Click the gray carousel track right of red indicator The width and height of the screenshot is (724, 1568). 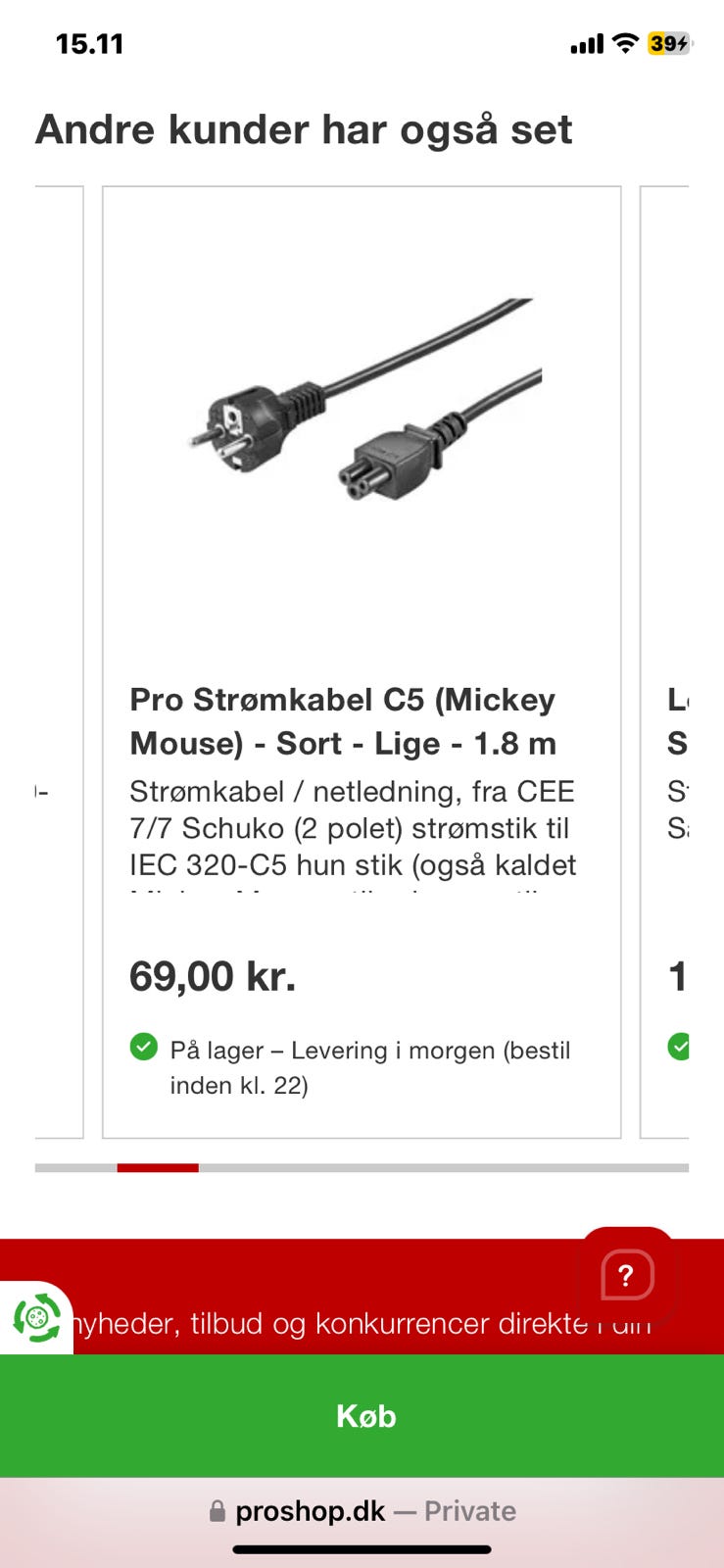tap(441, 1167)
